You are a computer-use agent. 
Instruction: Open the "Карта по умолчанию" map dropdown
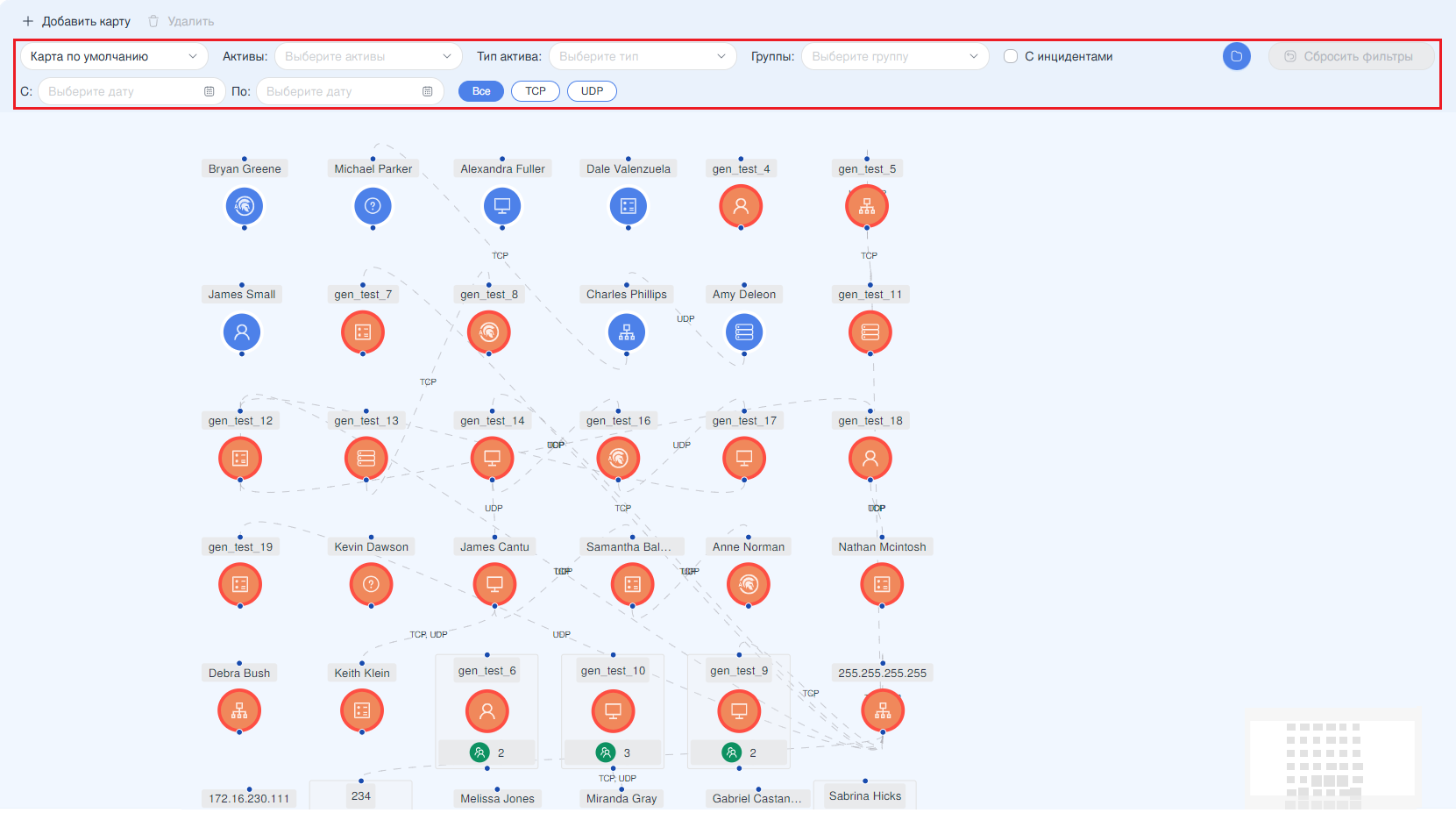click(x=114, y=56)
